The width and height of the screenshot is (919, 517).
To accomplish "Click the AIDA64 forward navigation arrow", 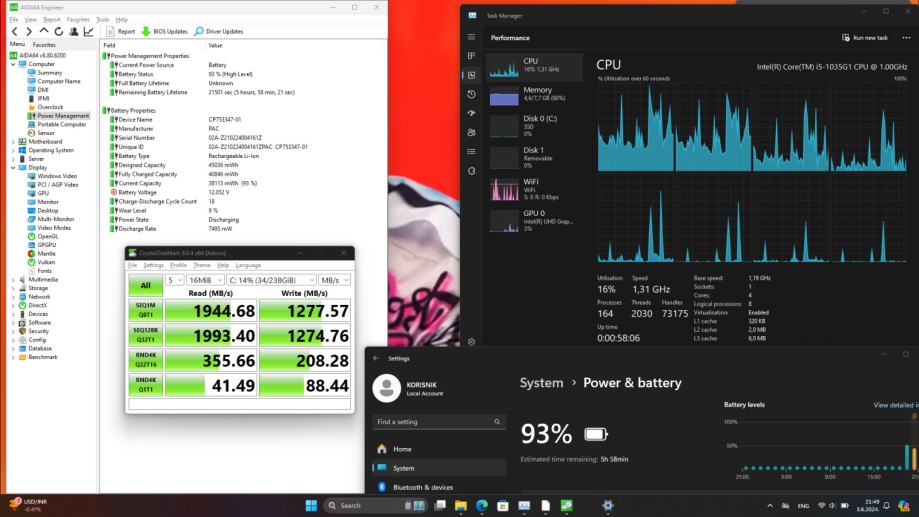I will 29,32.
